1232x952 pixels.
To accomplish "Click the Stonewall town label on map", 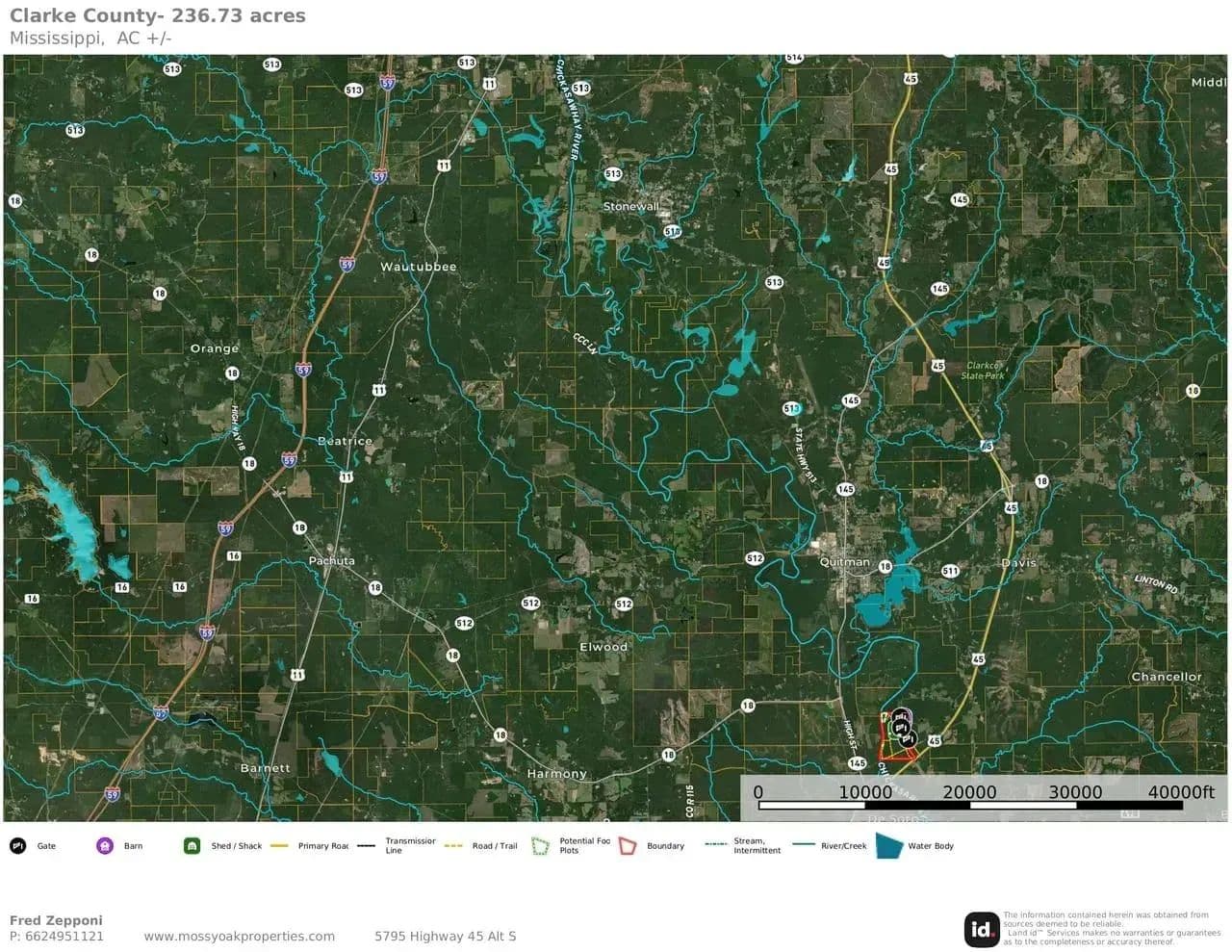I will pos(630,207).
